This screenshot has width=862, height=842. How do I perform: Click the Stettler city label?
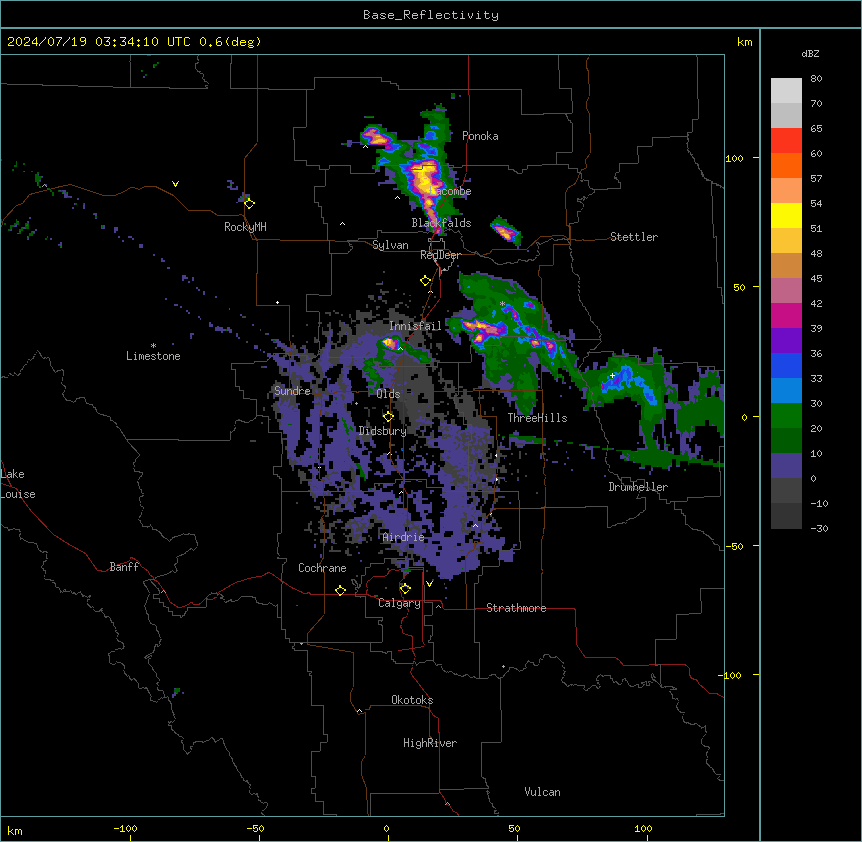tap(634, 237)
